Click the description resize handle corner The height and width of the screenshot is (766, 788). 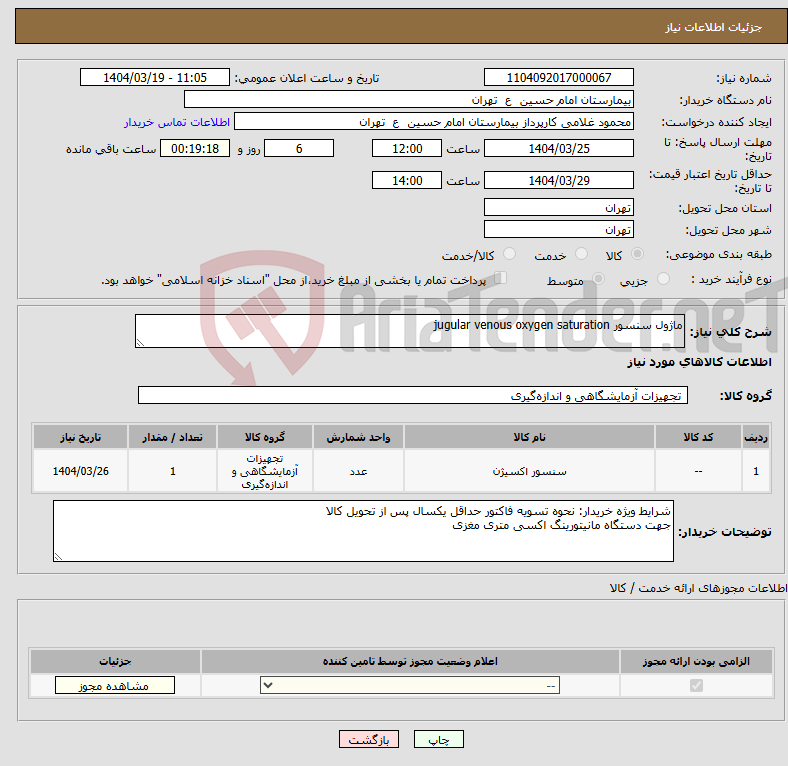[x=140, y=342]
